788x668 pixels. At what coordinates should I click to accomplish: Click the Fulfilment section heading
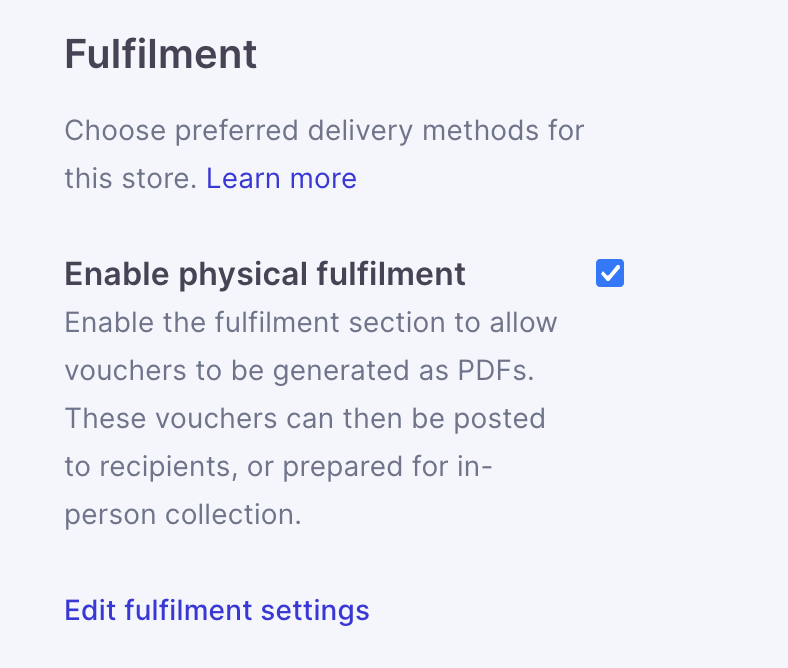(x=161, y=54)
